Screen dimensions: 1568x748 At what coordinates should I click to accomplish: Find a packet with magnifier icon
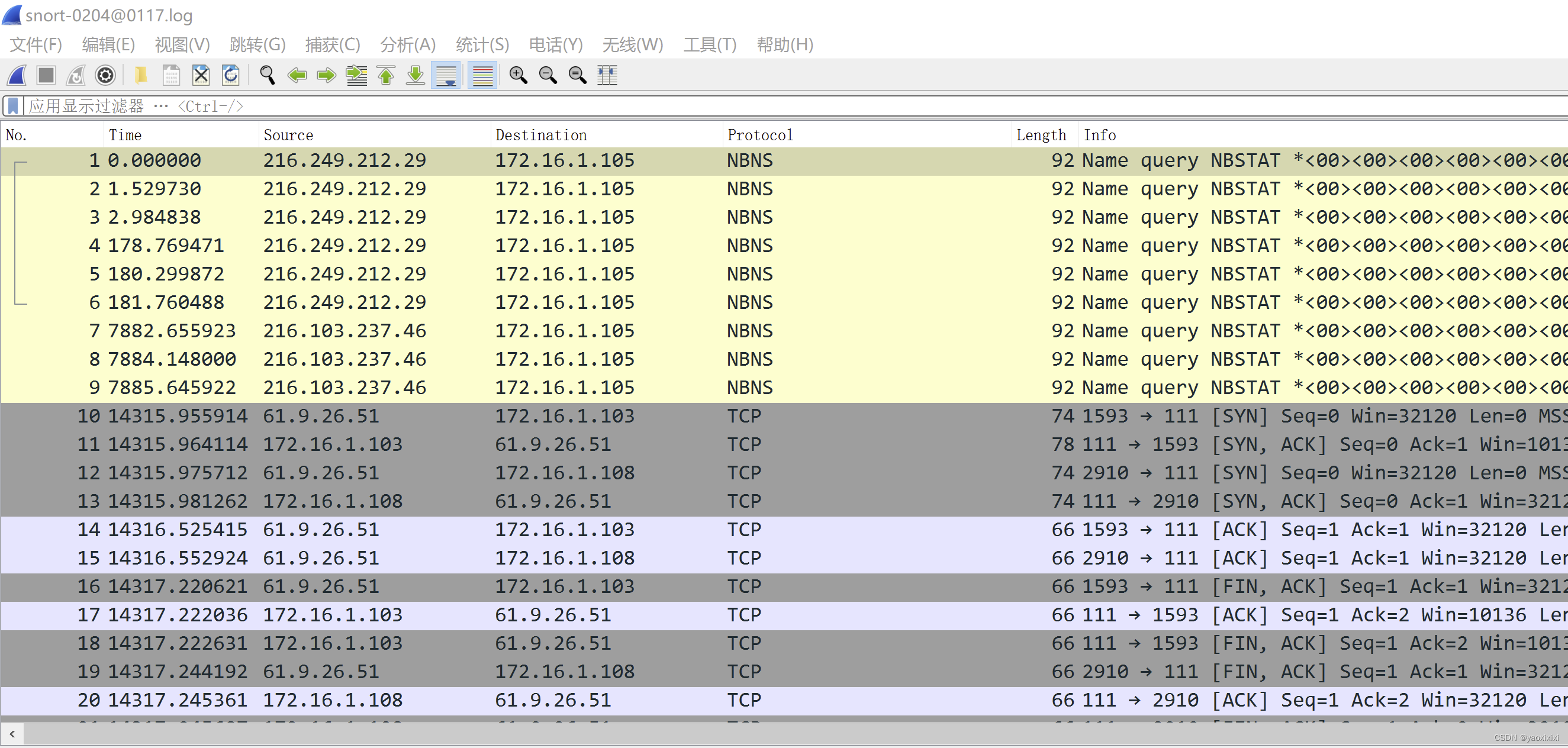(x=267, y=76)
